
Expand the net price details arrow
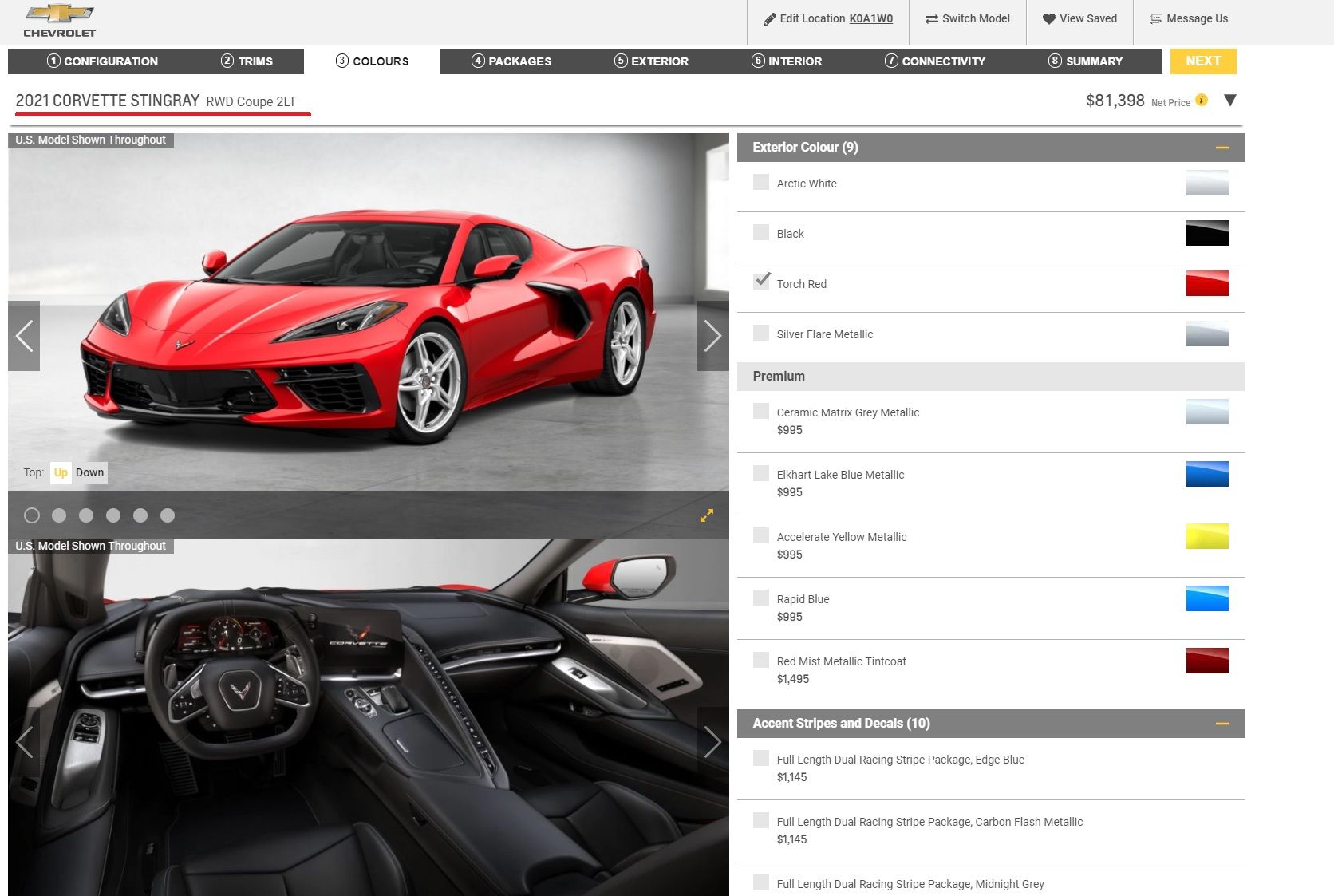[x=1229, y=101]
